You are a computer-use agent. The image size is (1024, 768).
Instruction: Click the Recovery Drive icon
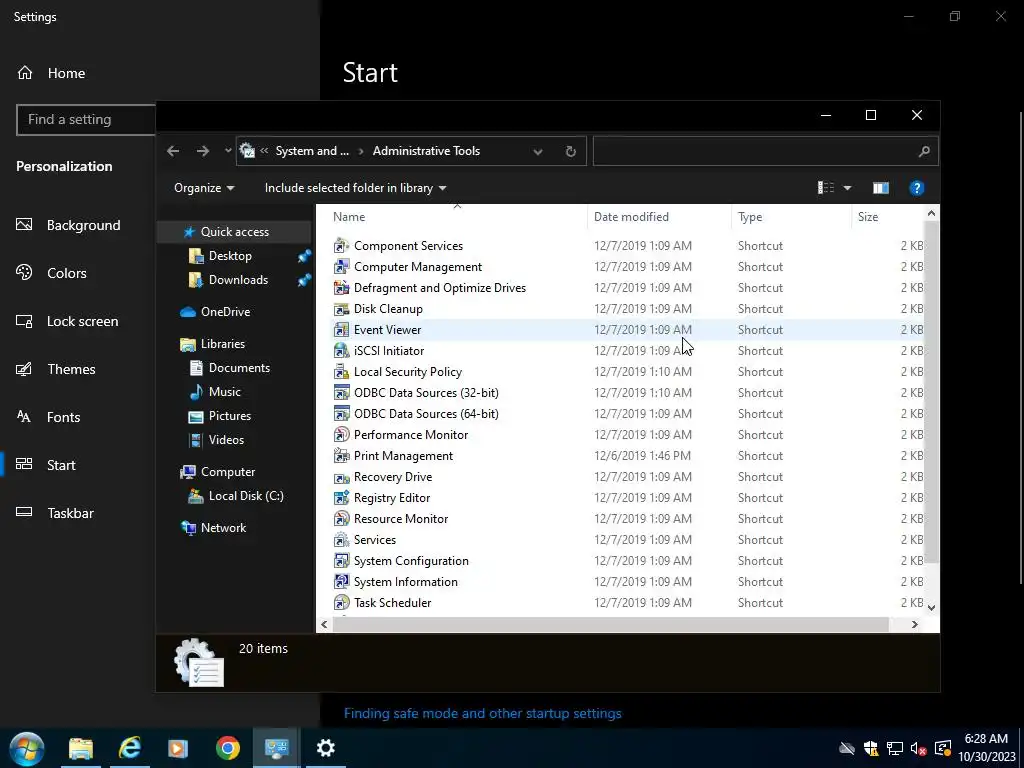point(341,477)
